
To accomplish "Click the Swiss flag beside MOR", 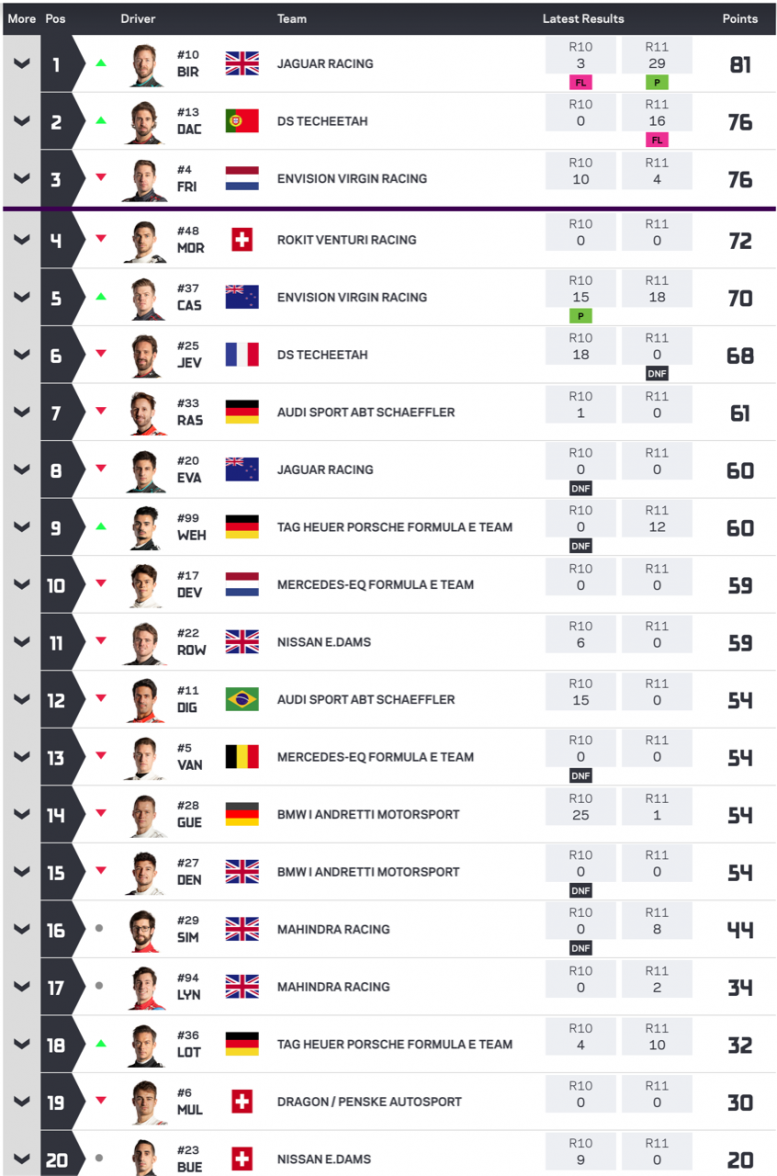I will (x=242, y=240).
